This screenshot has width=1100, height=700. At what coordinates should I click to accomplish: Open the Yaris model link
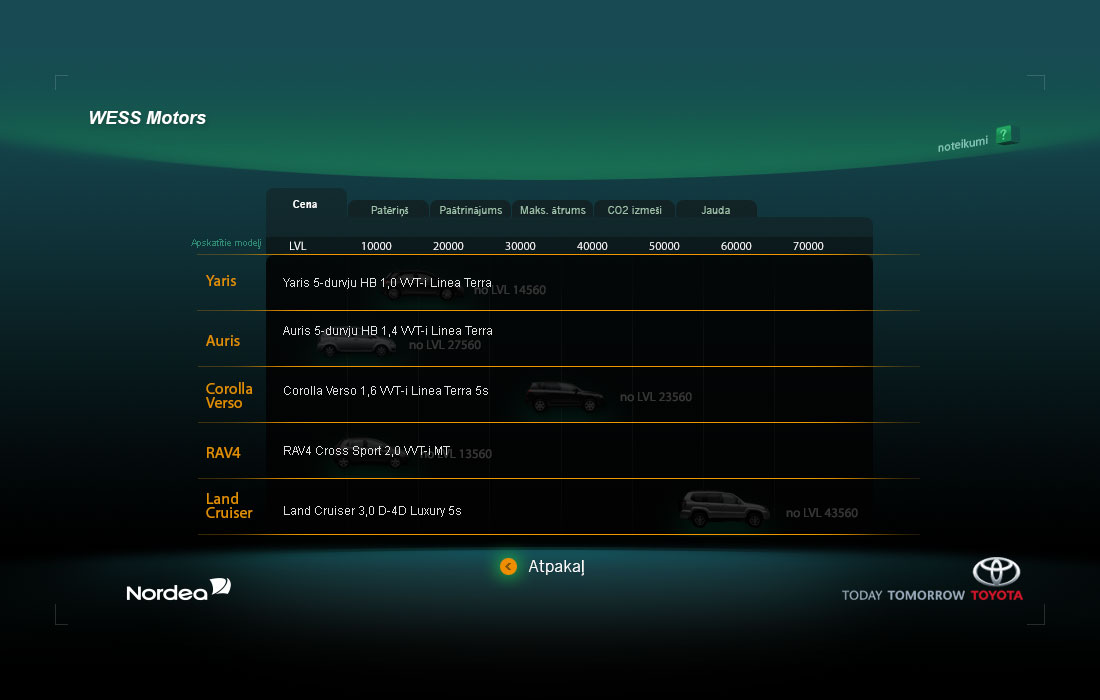tap(221, 281)
